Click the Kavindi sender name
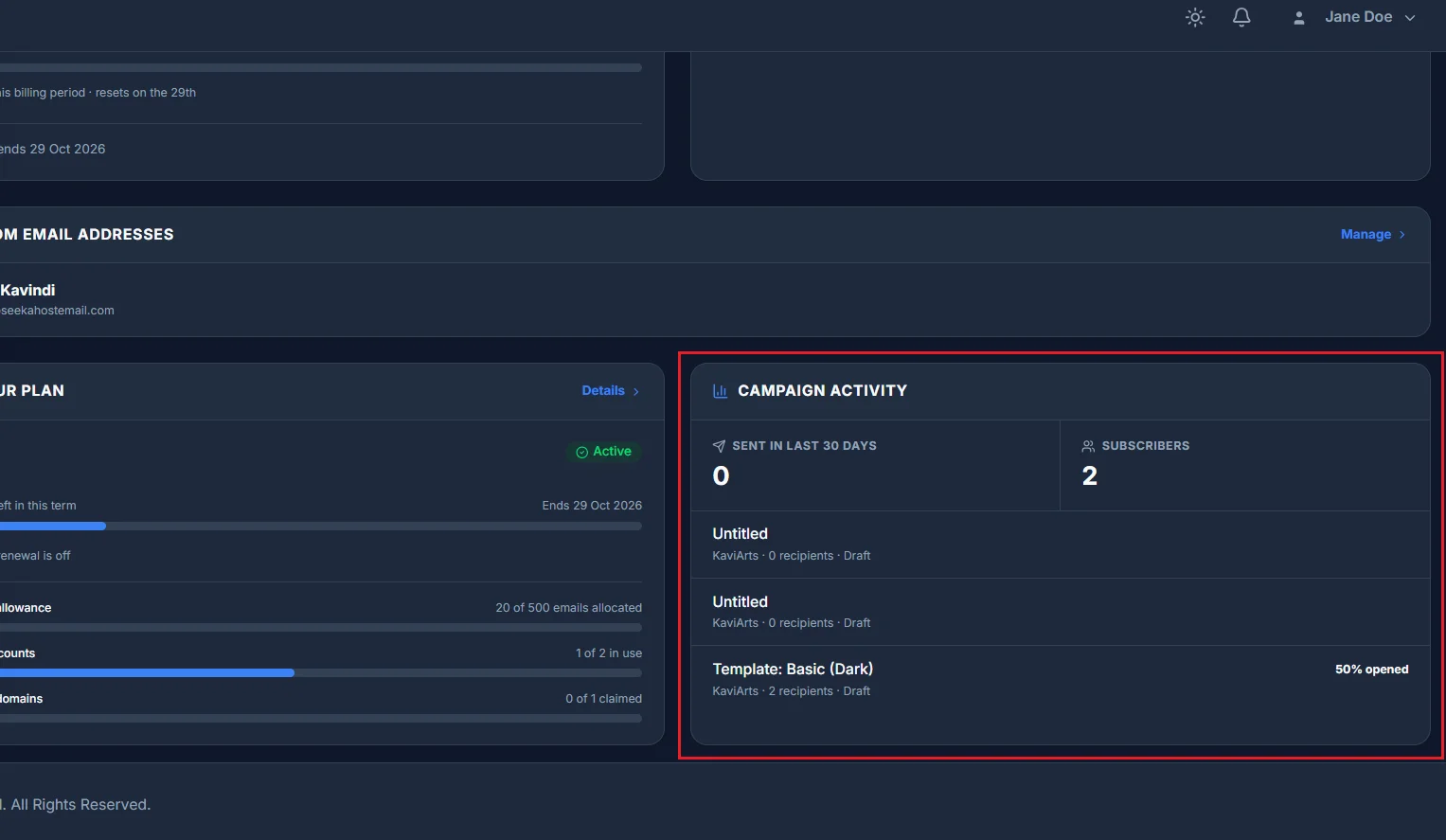The image size is (1446, 840). click(27, 290)
